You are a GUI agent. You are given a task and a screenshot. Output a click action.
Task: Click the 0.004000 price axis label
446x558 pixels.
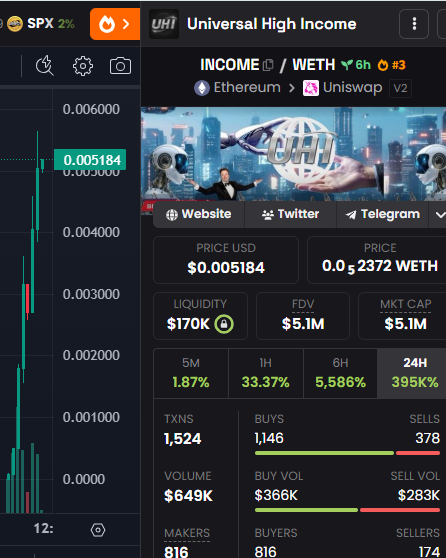click(91, 232)
